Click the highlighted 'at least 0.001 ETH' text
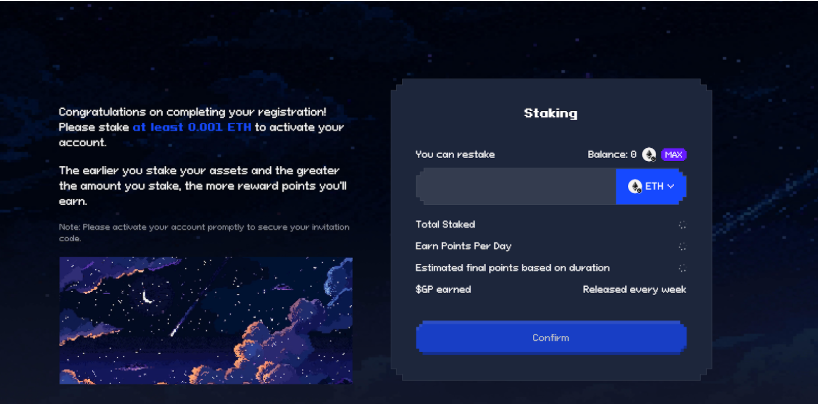 coord(192,127)
